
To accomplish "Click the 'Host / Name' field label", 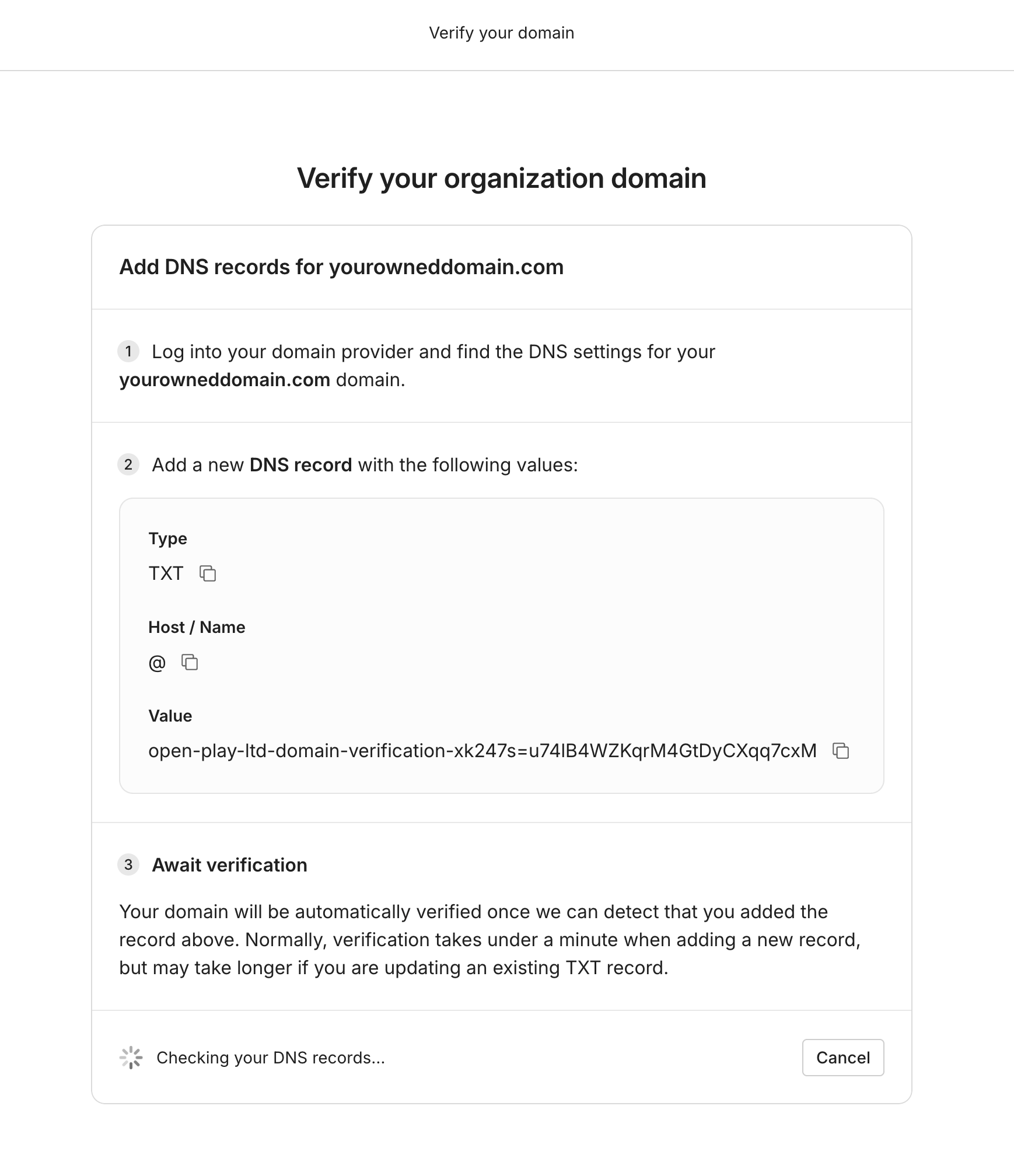I will 197,627.
